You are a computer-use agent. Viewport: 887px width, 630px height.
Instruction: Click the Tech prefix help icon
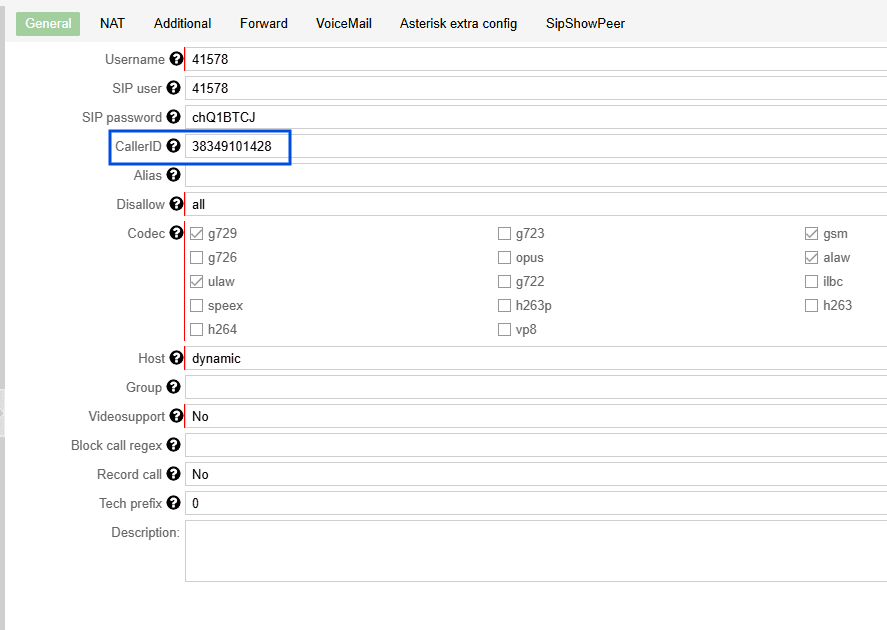[173, 504]
